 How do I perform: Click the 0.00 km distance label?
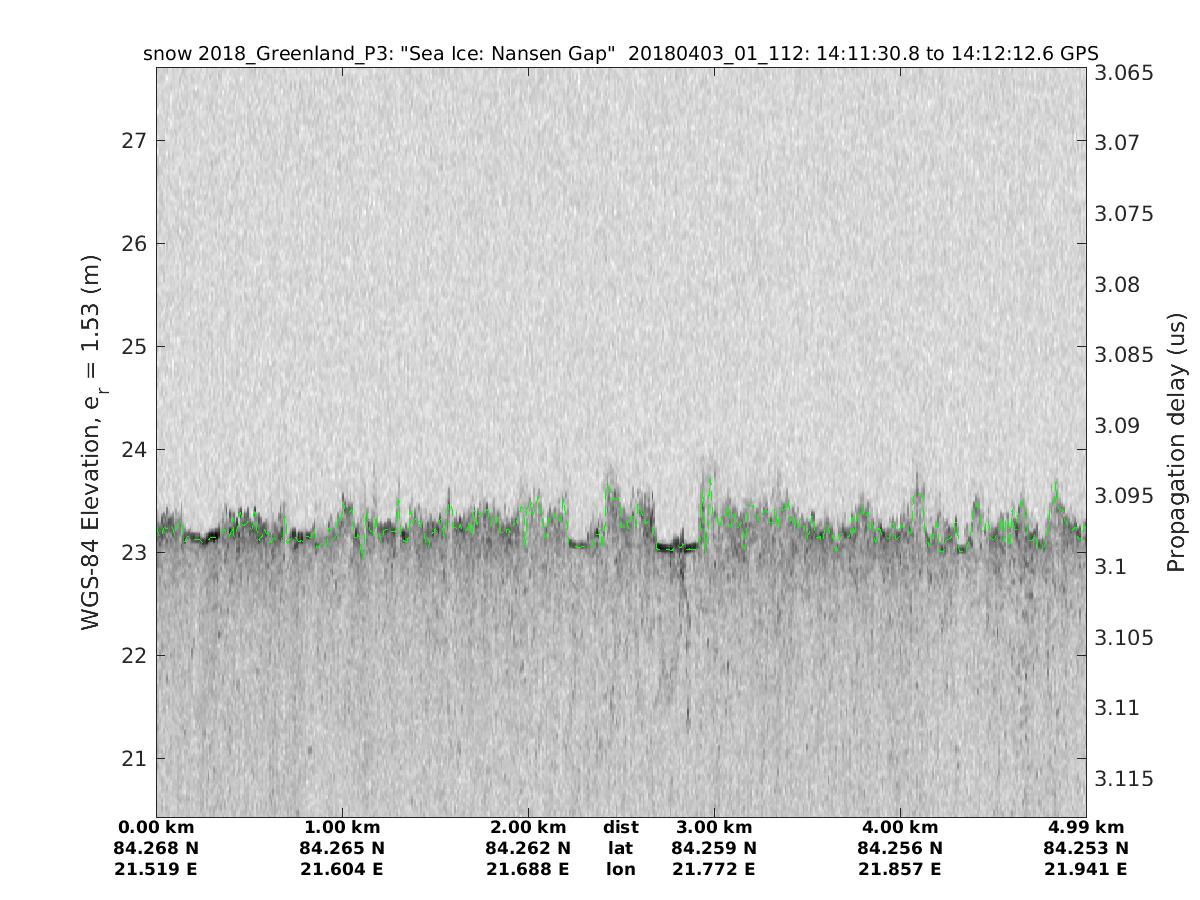[156, 827]
